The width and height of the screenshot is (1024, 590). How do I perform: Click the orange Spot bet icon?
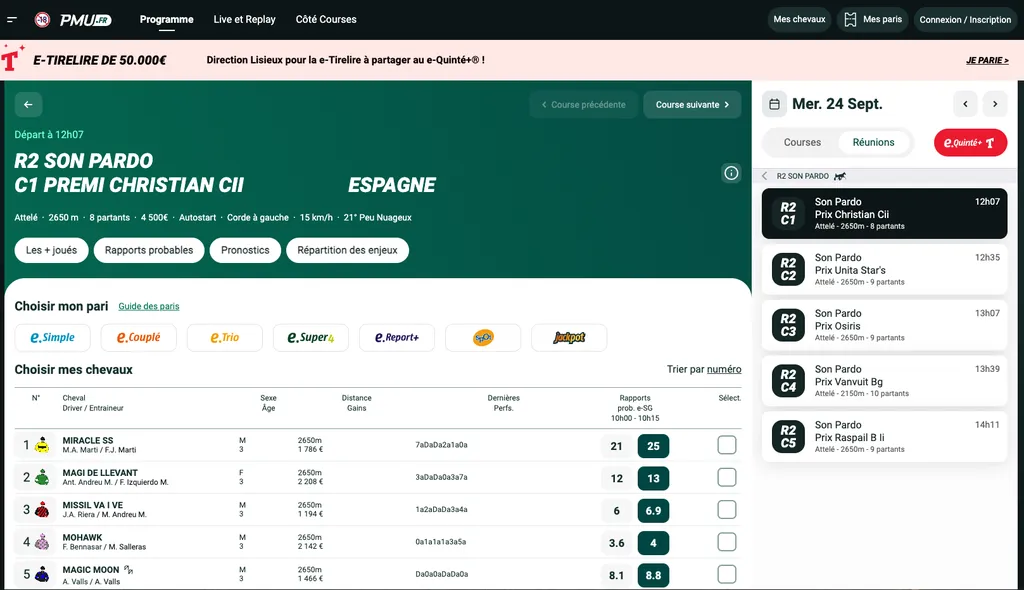[483, 337]
